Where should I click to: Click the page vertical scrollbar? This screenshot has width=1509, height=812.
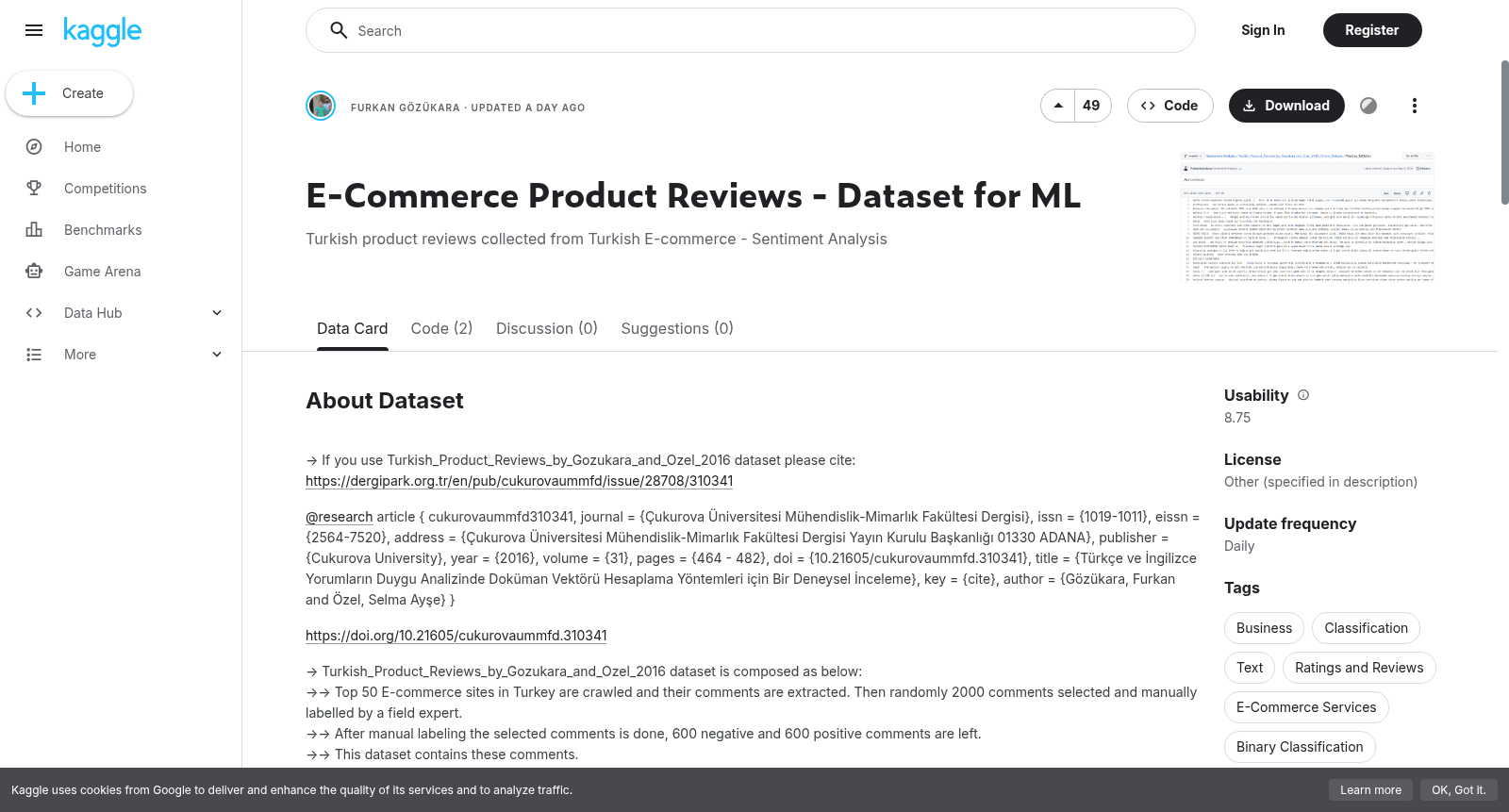(x=1504, y=132)
